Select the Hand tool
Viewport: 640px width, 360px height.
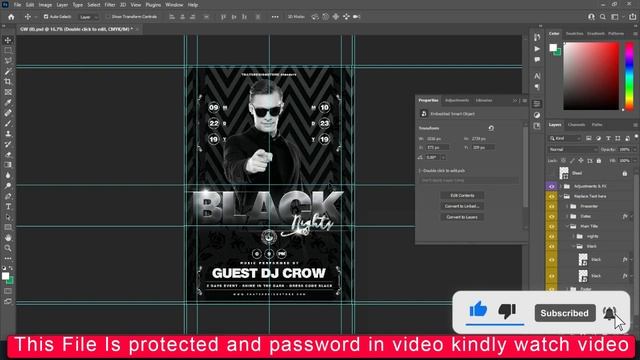pos(8,238)
